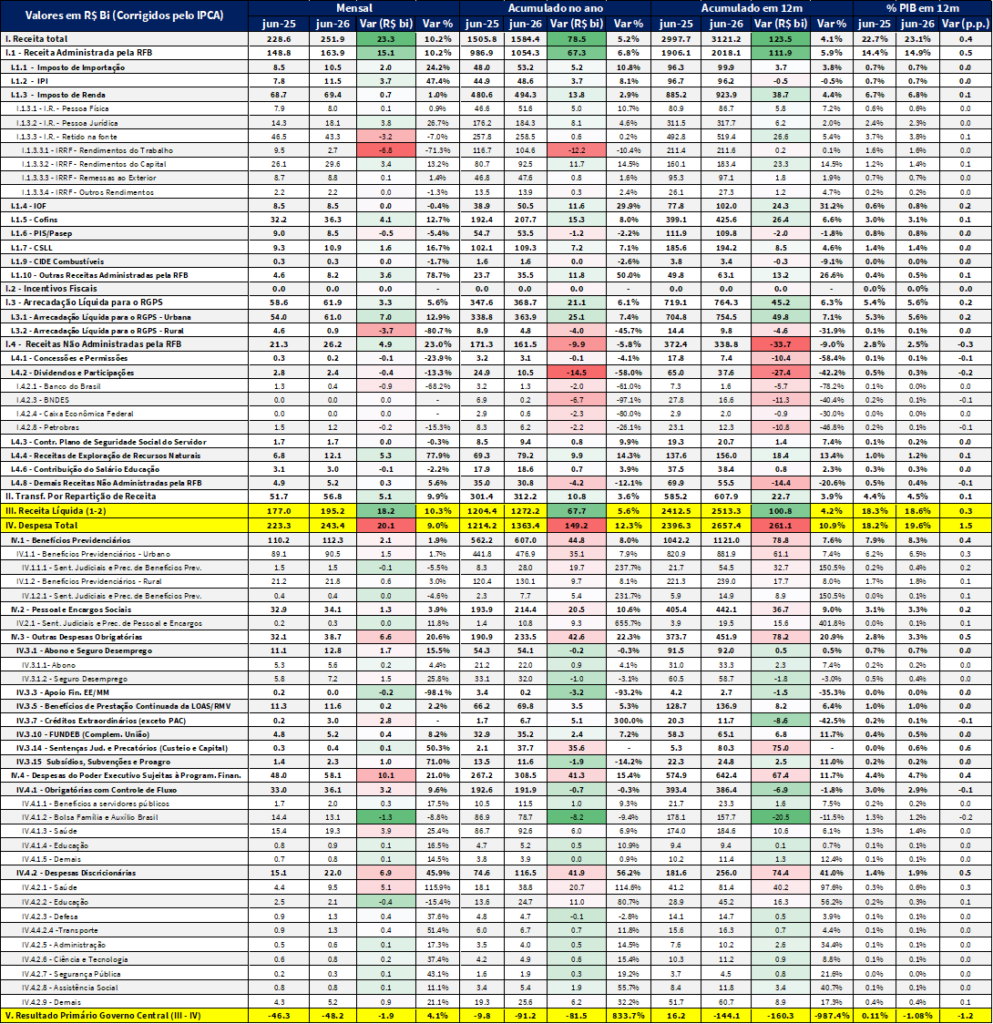
Task: Select the 'I.1.7 - CSLL' row label
Action: tap(31, 248)
